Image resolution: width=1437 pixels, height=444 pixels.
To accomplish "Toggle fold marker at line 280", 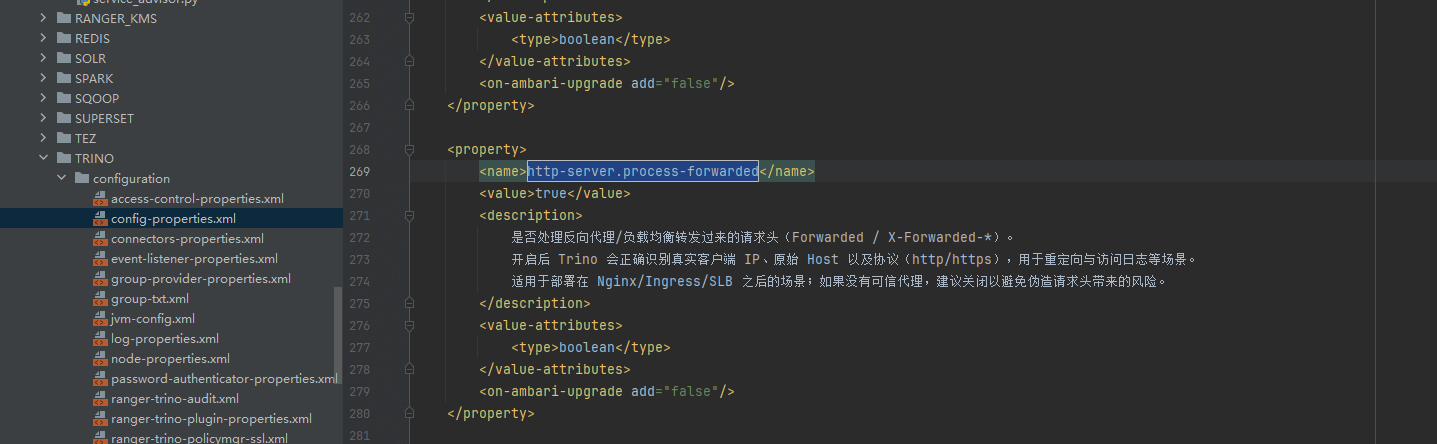I will click(409, 413).
